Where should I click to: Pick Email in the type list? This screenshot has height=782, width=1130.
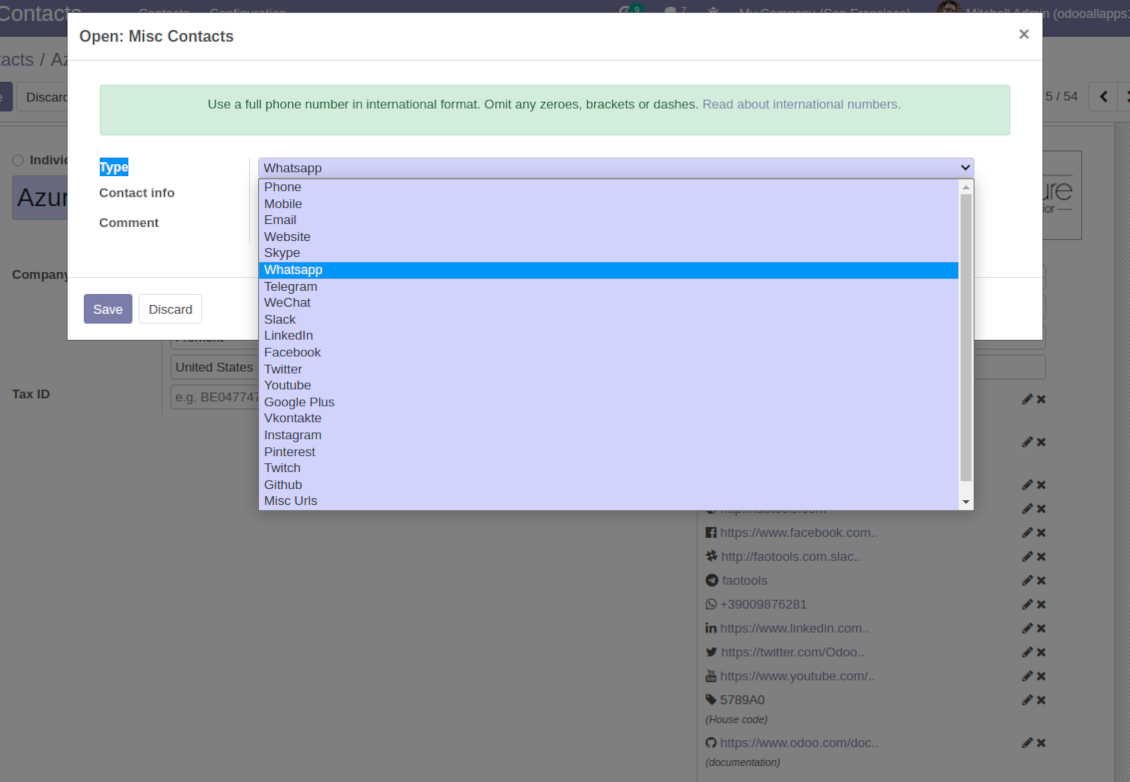(608, 220)
